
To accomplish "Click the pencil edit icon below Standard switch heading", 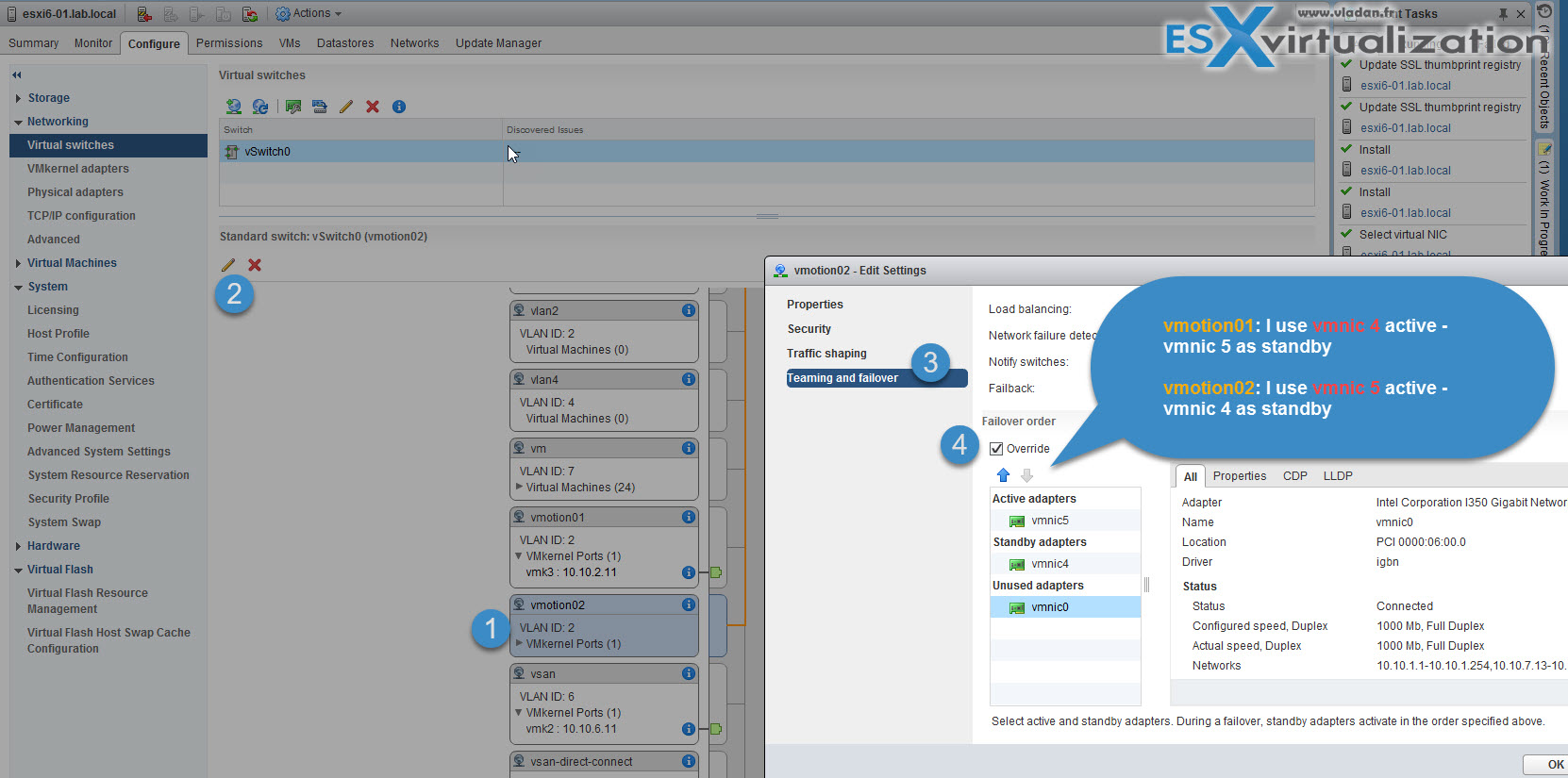I will pos(228,265).
